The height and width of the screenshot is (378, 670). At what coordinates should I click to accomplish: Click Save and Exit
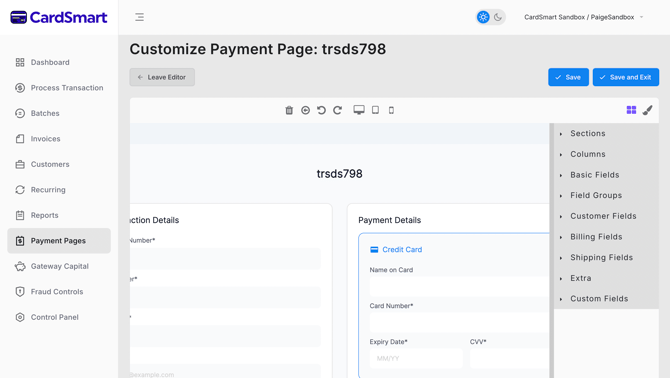point(626,77)
